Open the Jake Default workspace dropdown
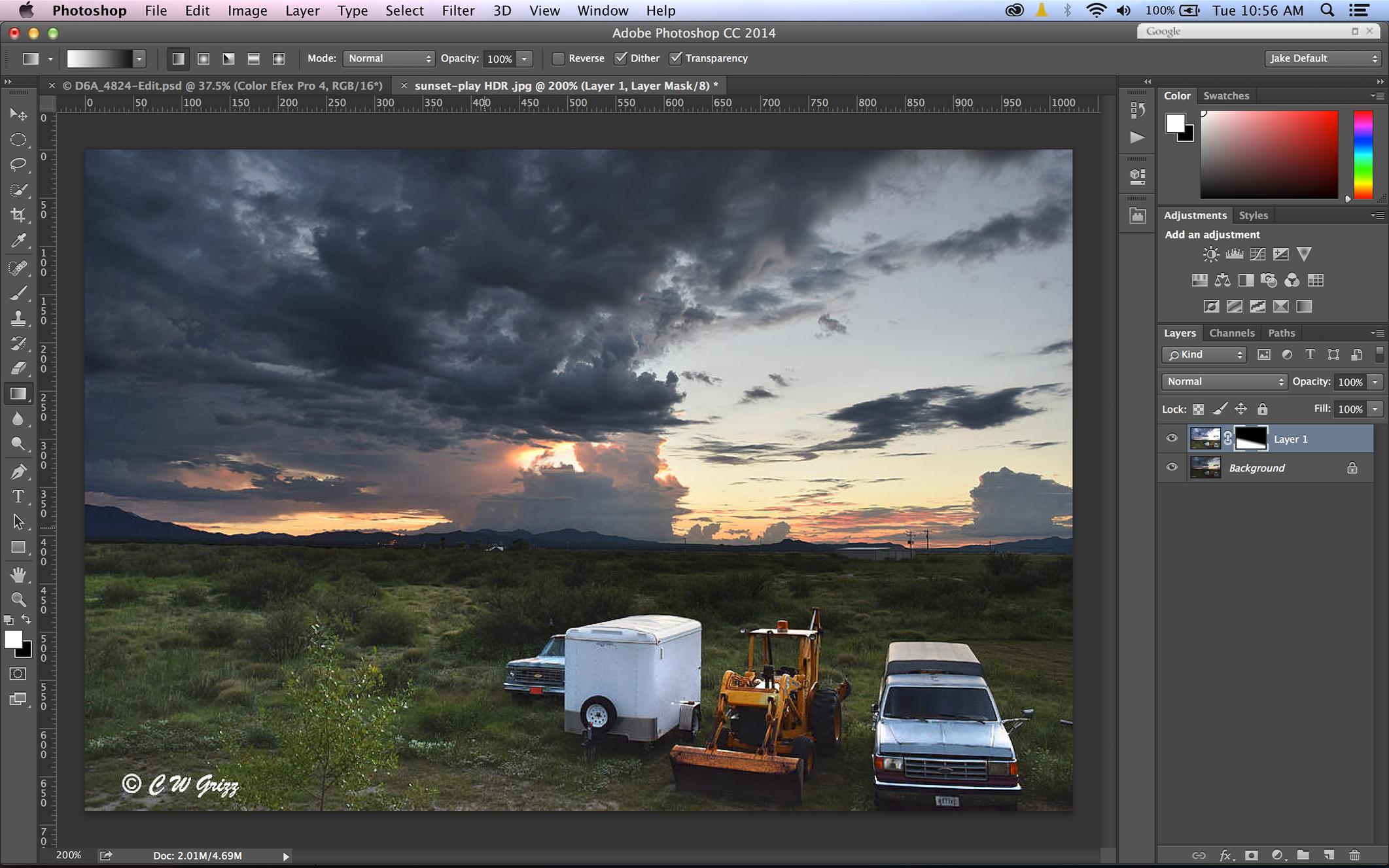The image size is (1389, 868). (1323, 59)
